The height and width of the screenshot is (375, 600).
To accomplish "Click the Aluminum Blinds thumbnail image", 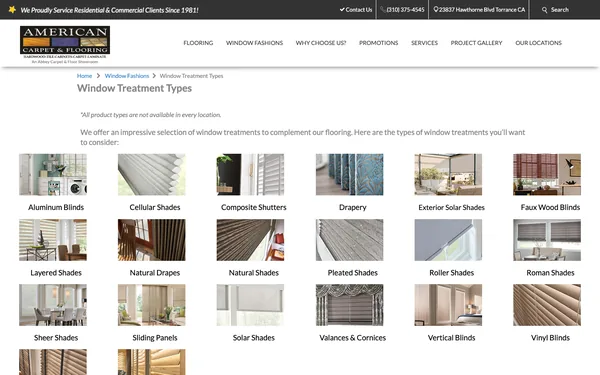I will tap(53, 174).
